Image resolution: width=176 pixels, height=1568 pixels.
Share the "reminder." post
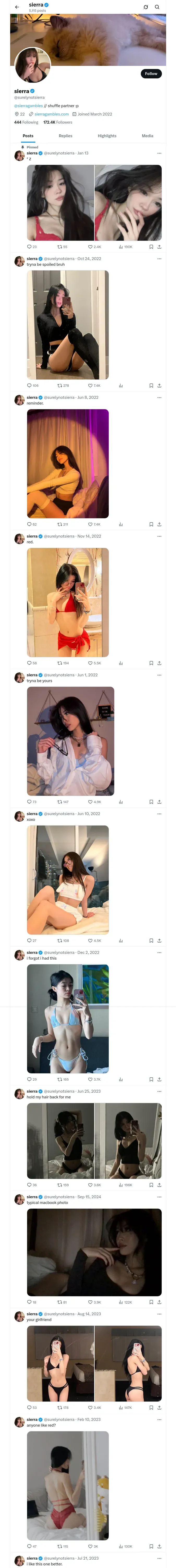[159, 524]
